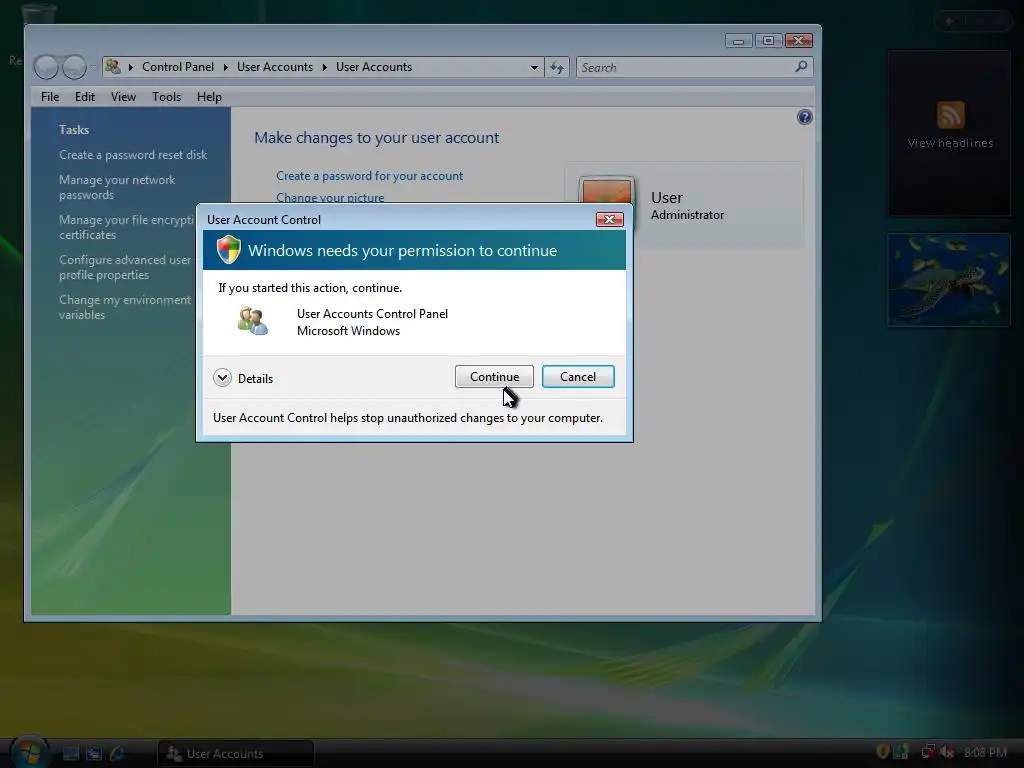Screen dimensions: 1024x768
Task: Click the network tray icon
Action: pos(927,752)
